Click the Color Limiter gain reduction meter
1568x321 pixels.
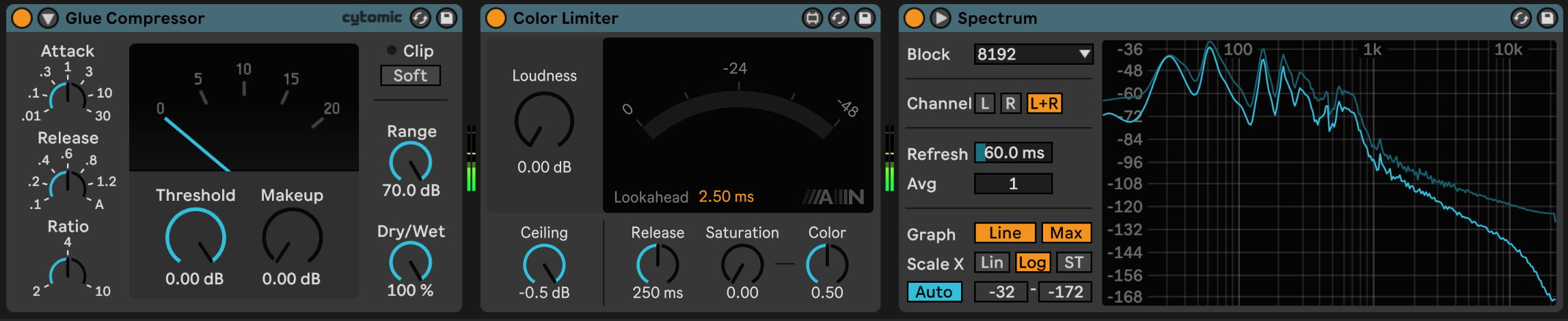738,125
